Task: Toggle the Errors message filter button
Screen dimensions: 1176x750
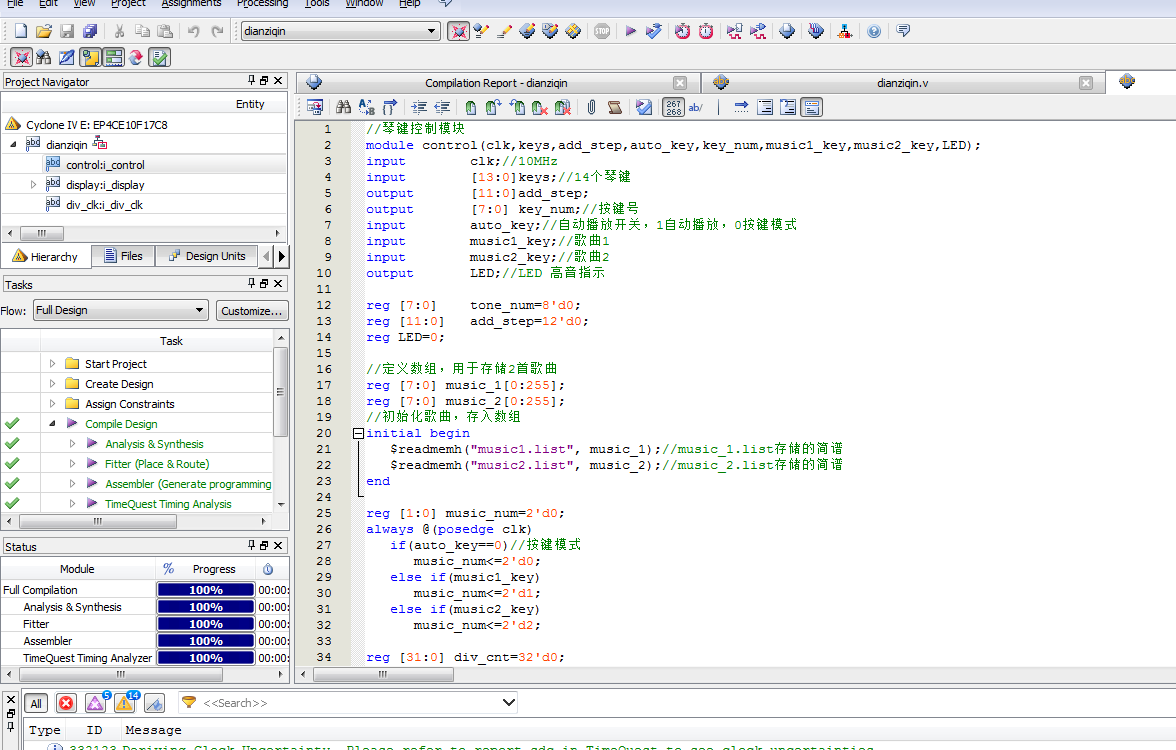Action: tap(66, 703)
